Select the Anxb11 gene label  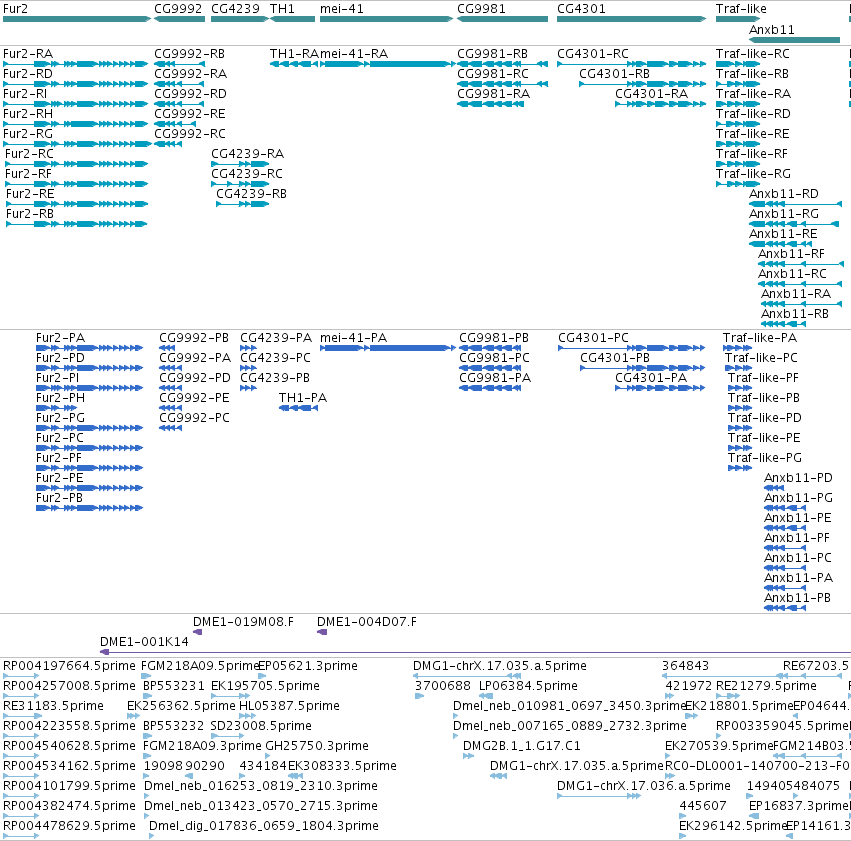(x=771, y=30)
